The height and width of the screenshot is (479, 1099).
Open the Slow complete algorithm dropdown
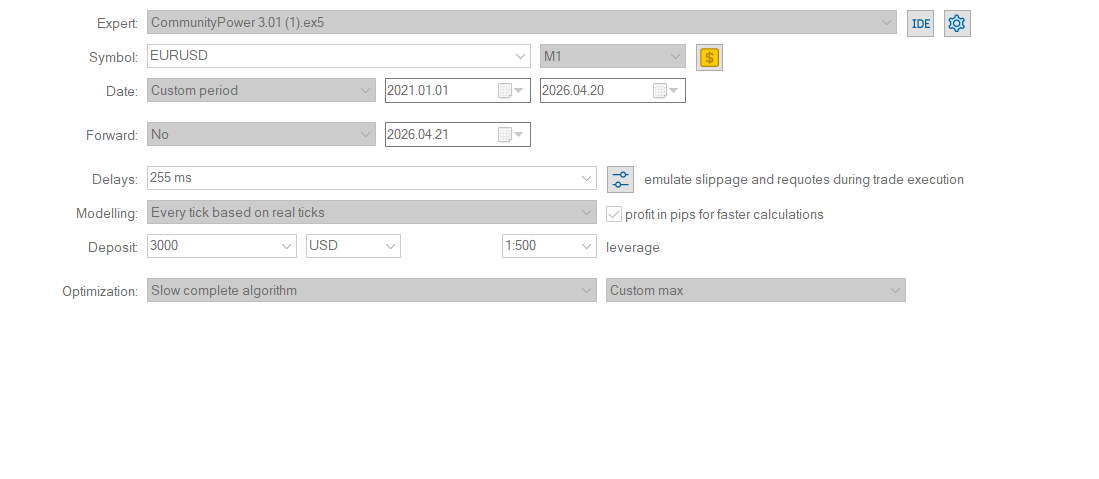pos(371,290)
